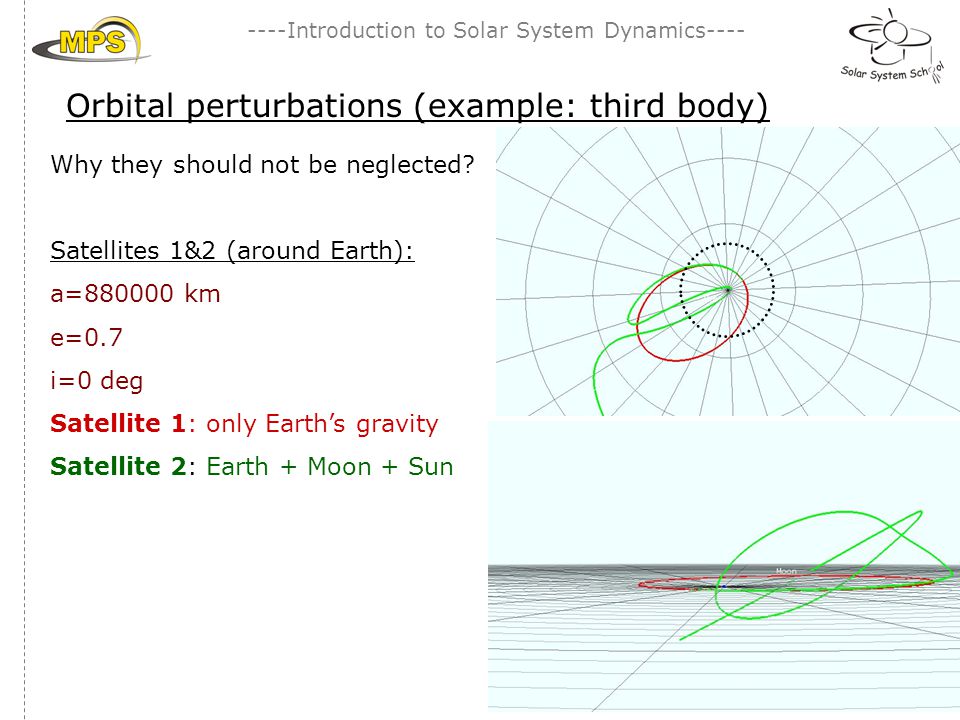Click the MPS logo
Screen dimensions: 960x720
point(91,40)
